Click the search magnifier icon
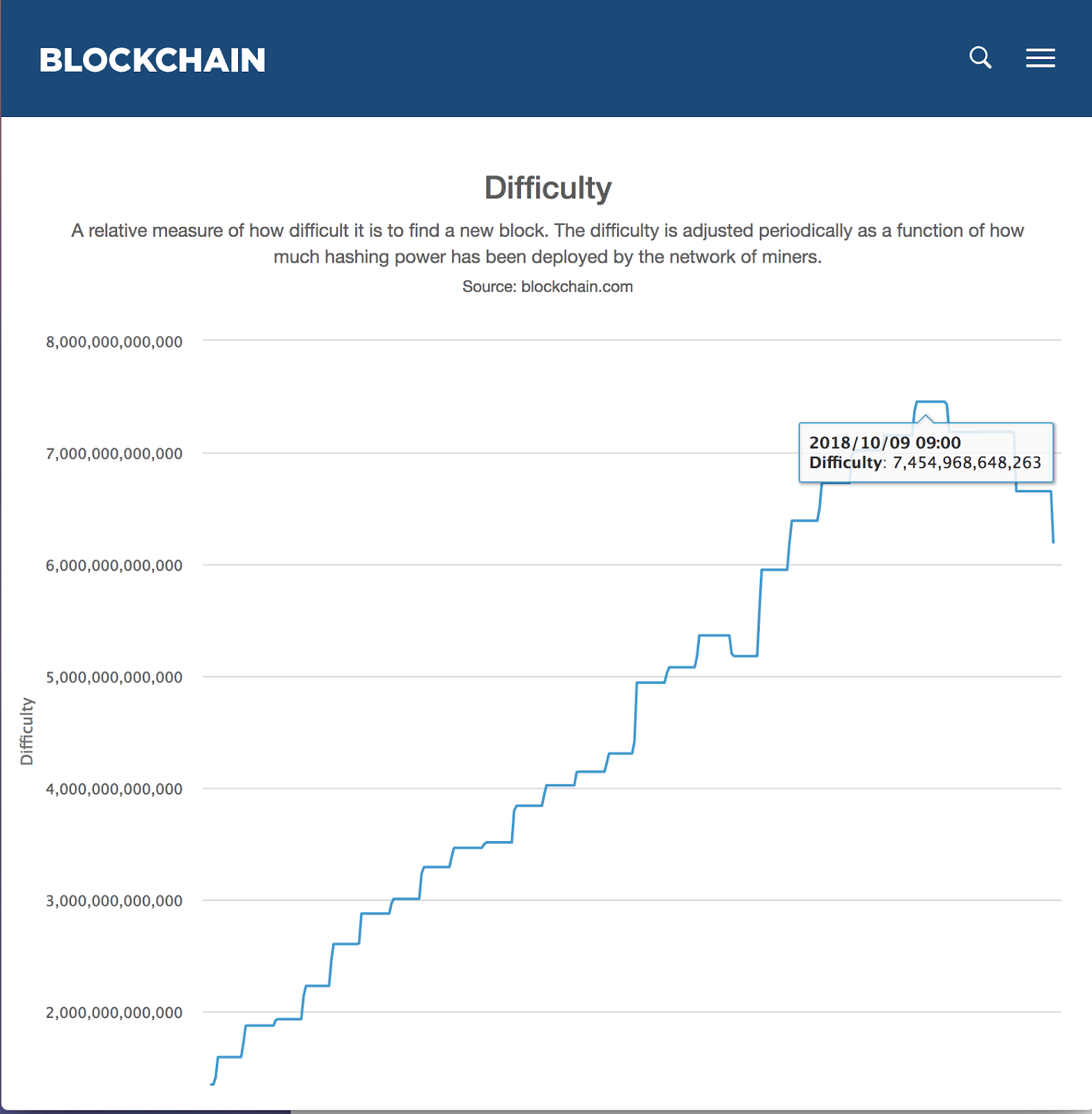This screenshot has height=1114, width=1092. [980, 57]
